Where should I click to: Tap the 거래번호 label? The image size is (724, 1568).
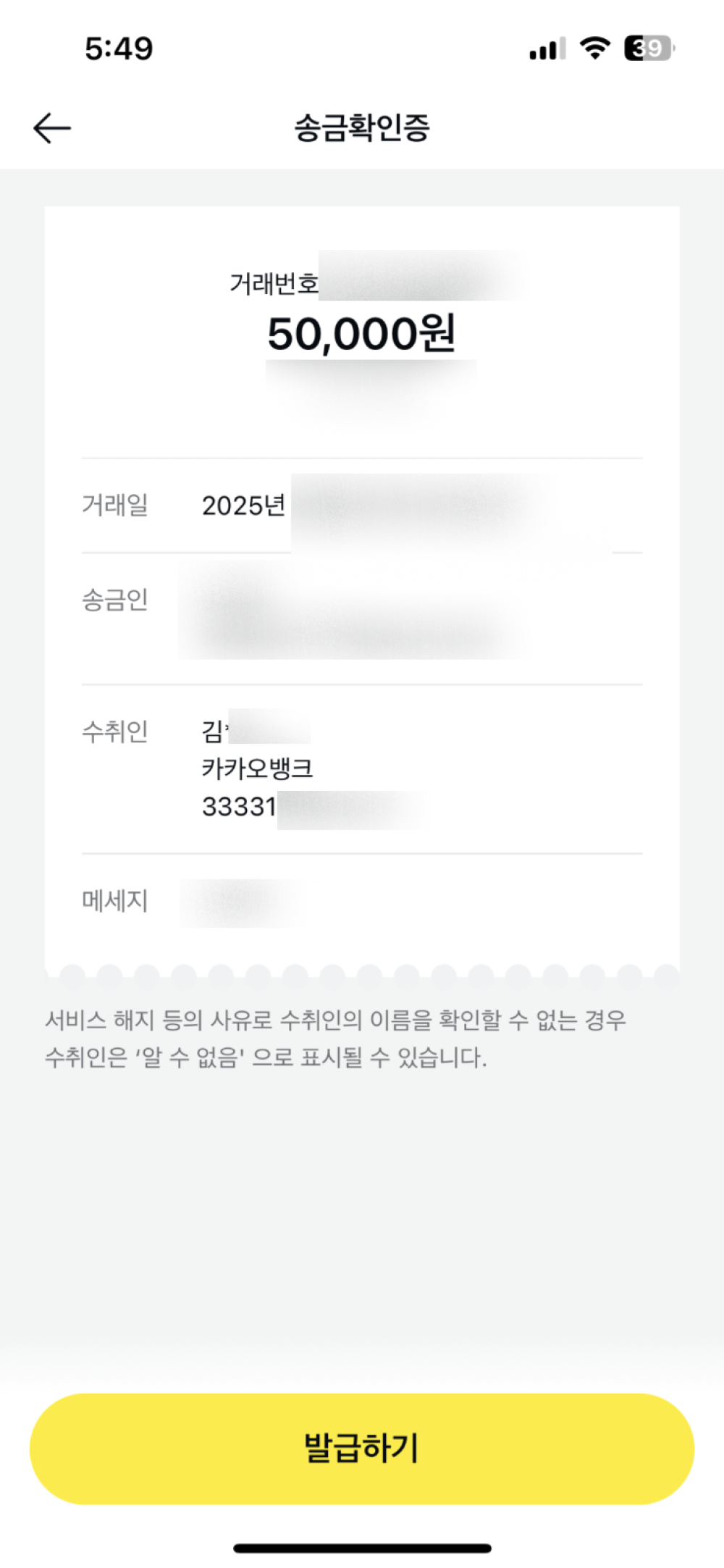274,284
